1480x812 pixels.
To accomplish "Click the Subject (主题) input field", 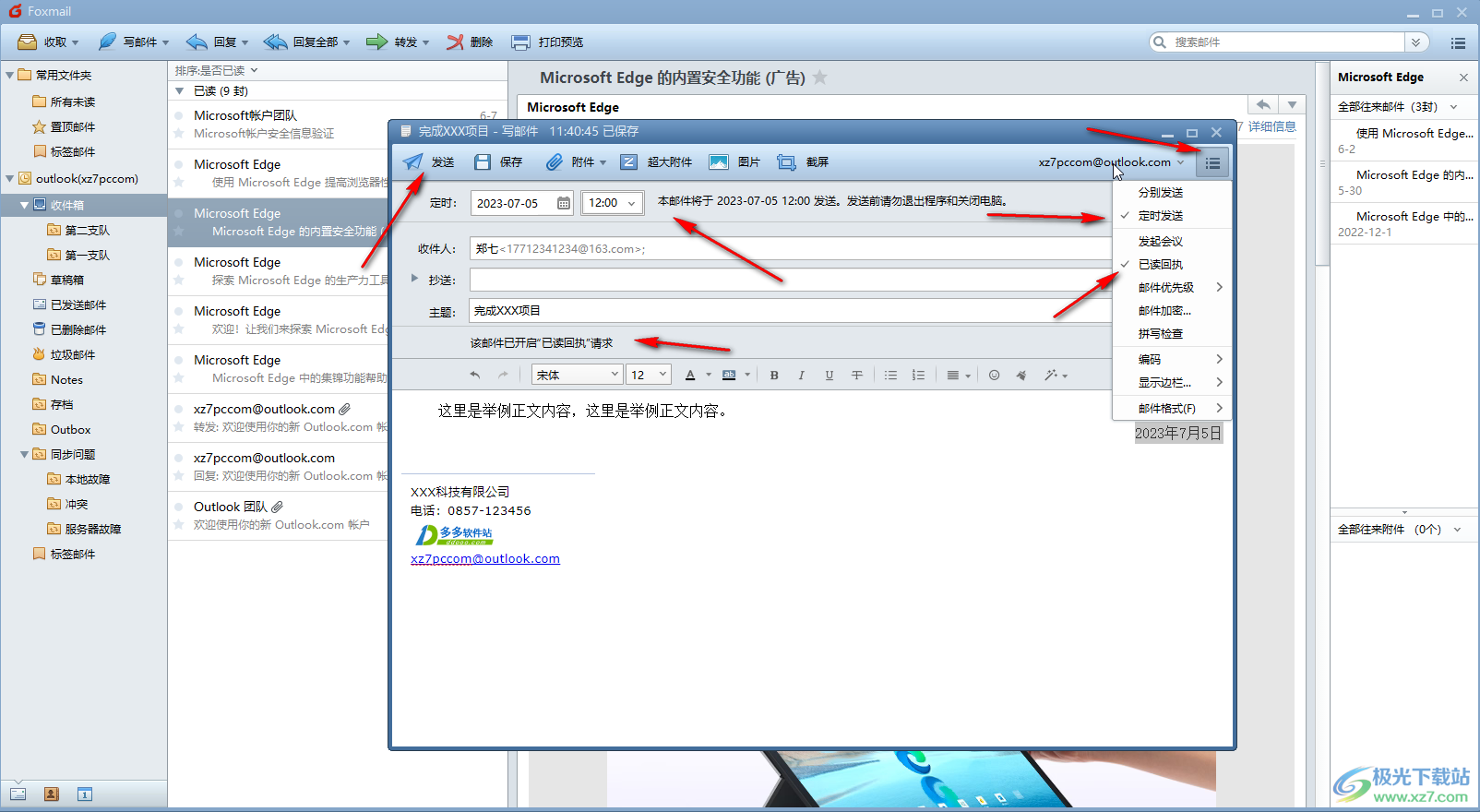I will 791,311.
